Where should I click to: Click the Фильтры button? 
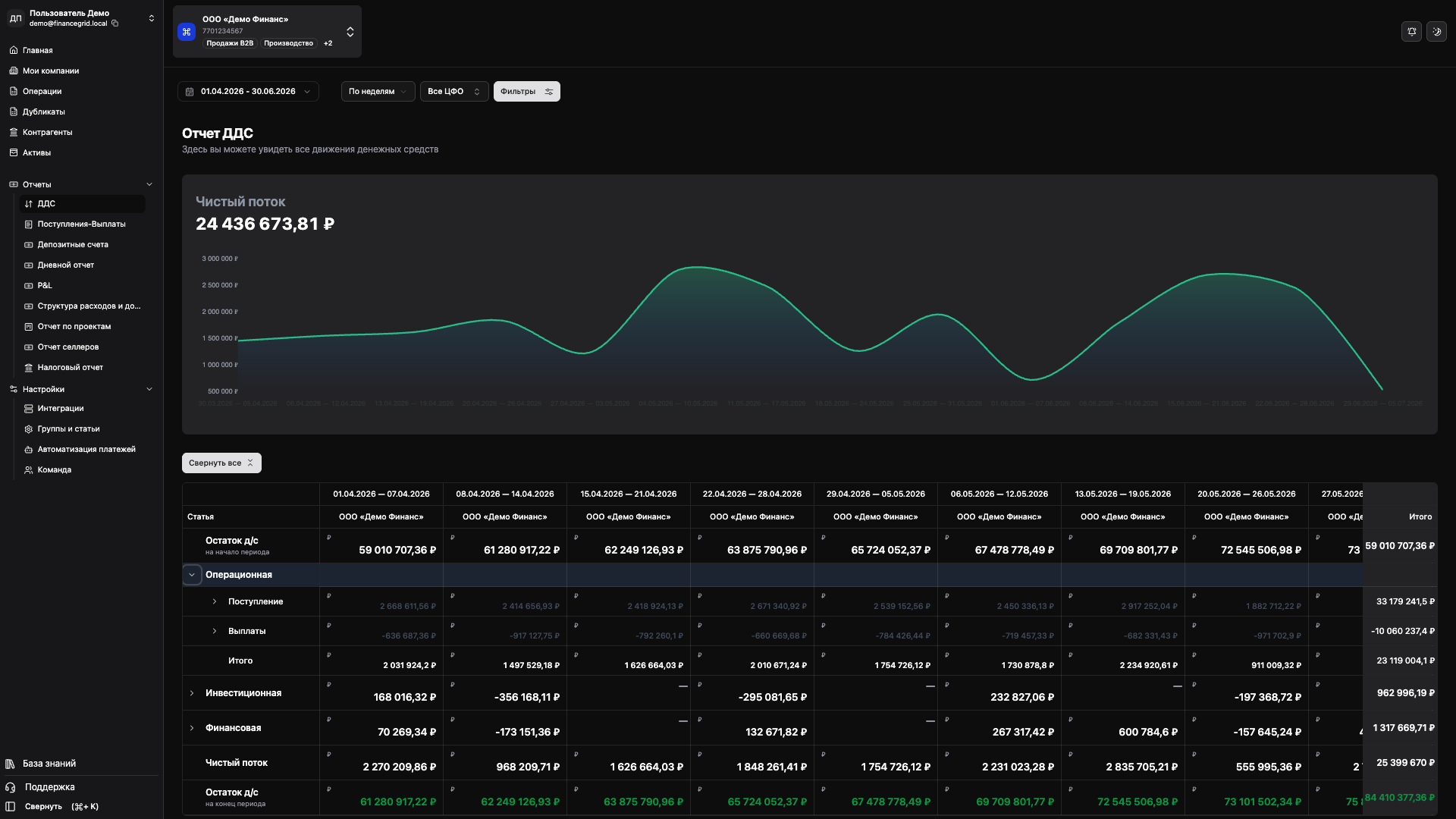click(526, 92)
